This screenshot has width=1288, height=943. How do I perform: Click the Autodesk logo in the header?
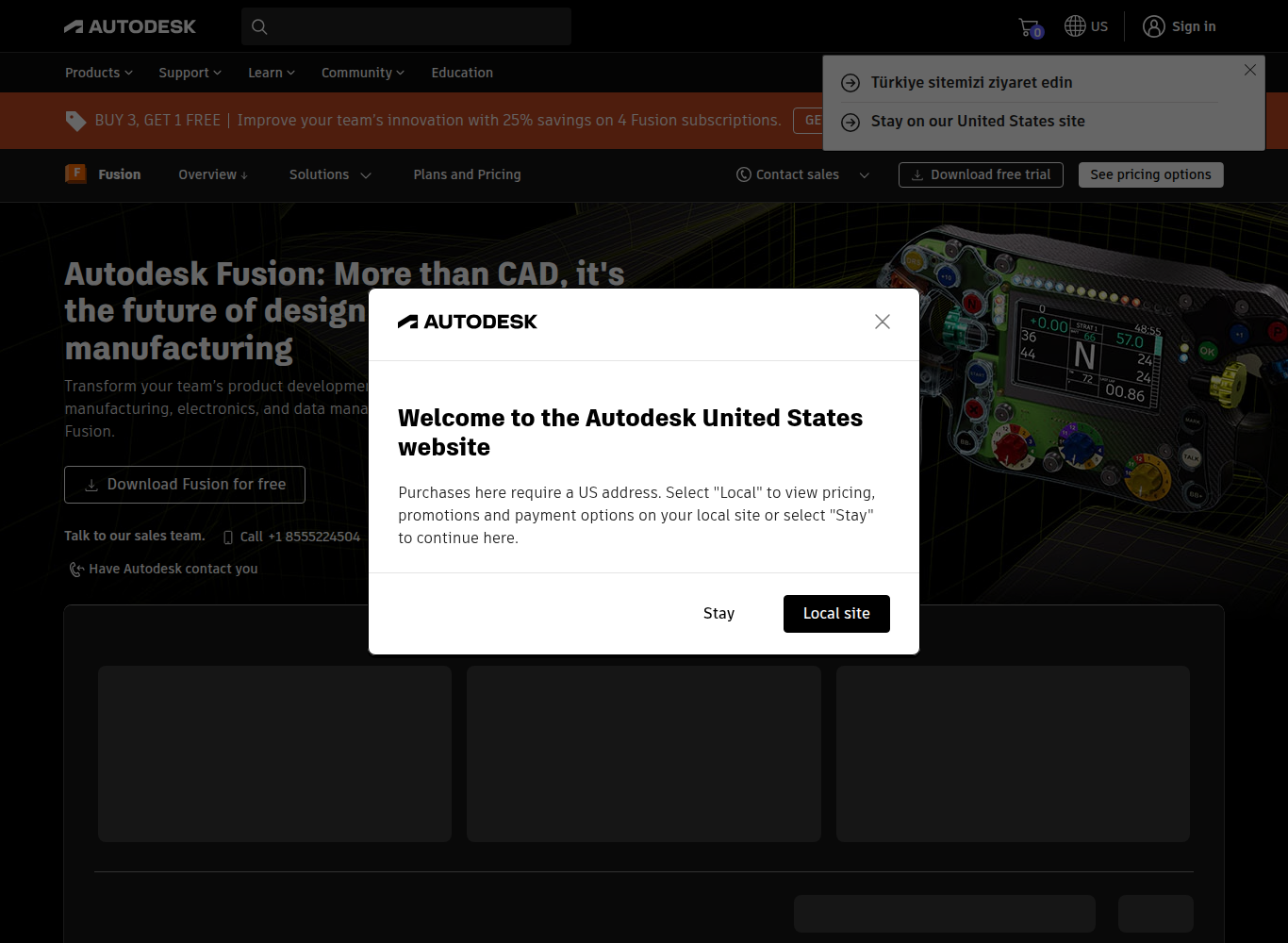(x=130, y=26)
